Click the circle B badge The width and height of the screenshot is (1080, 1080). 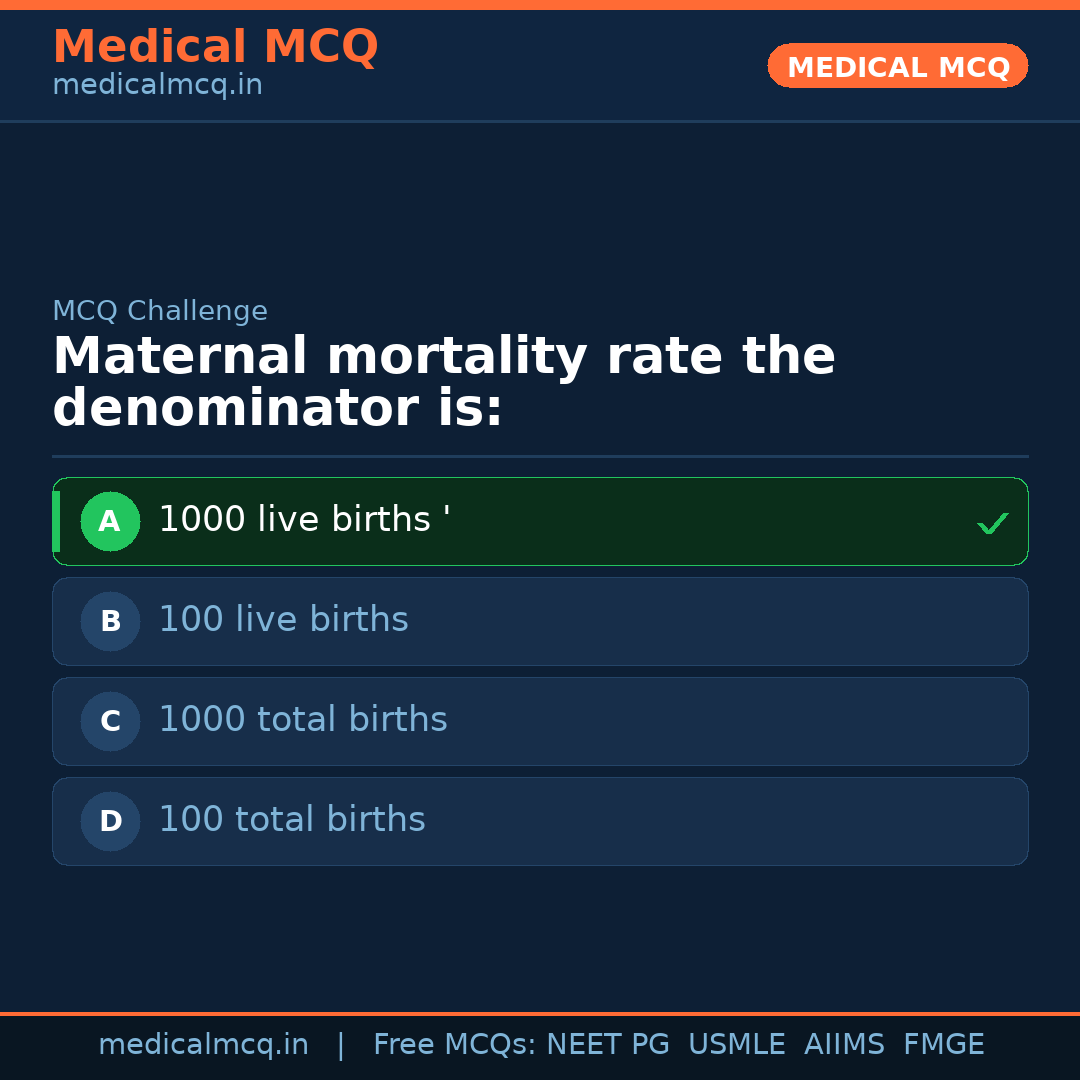tap(110, 621)
